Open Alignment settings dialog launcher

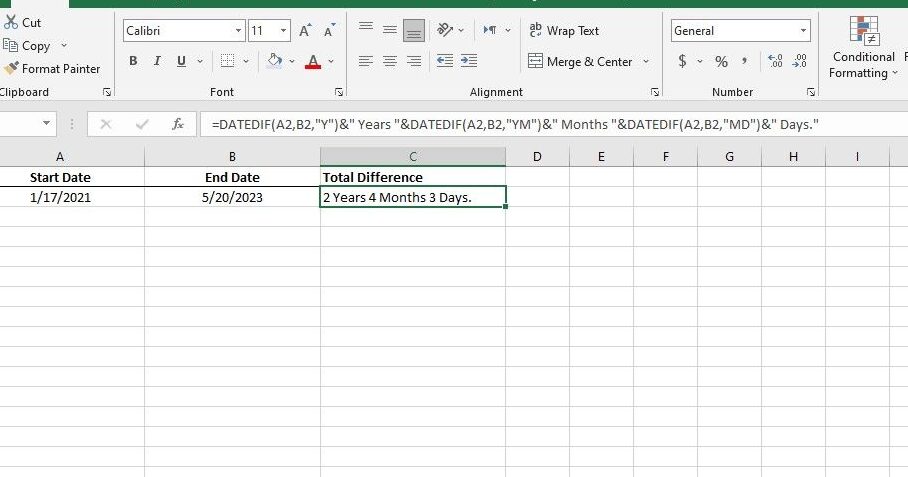(x=655, y=92)
